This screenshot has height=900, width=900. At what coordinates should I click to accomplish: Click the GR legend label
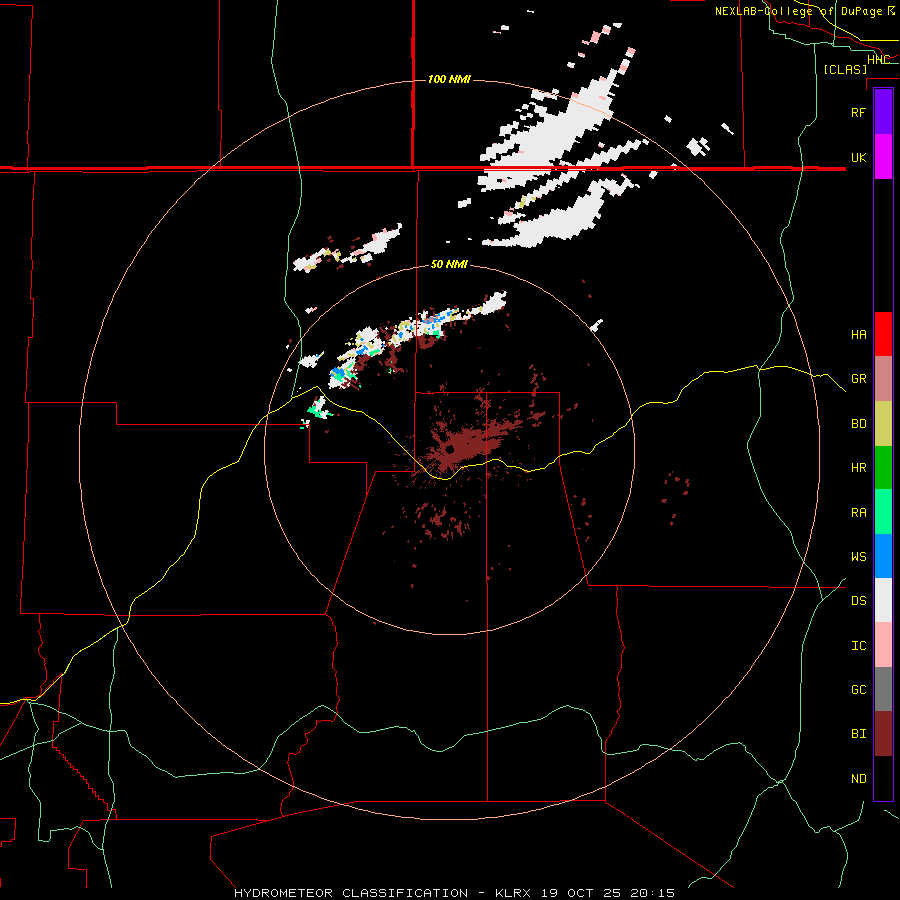coord(859,379)
